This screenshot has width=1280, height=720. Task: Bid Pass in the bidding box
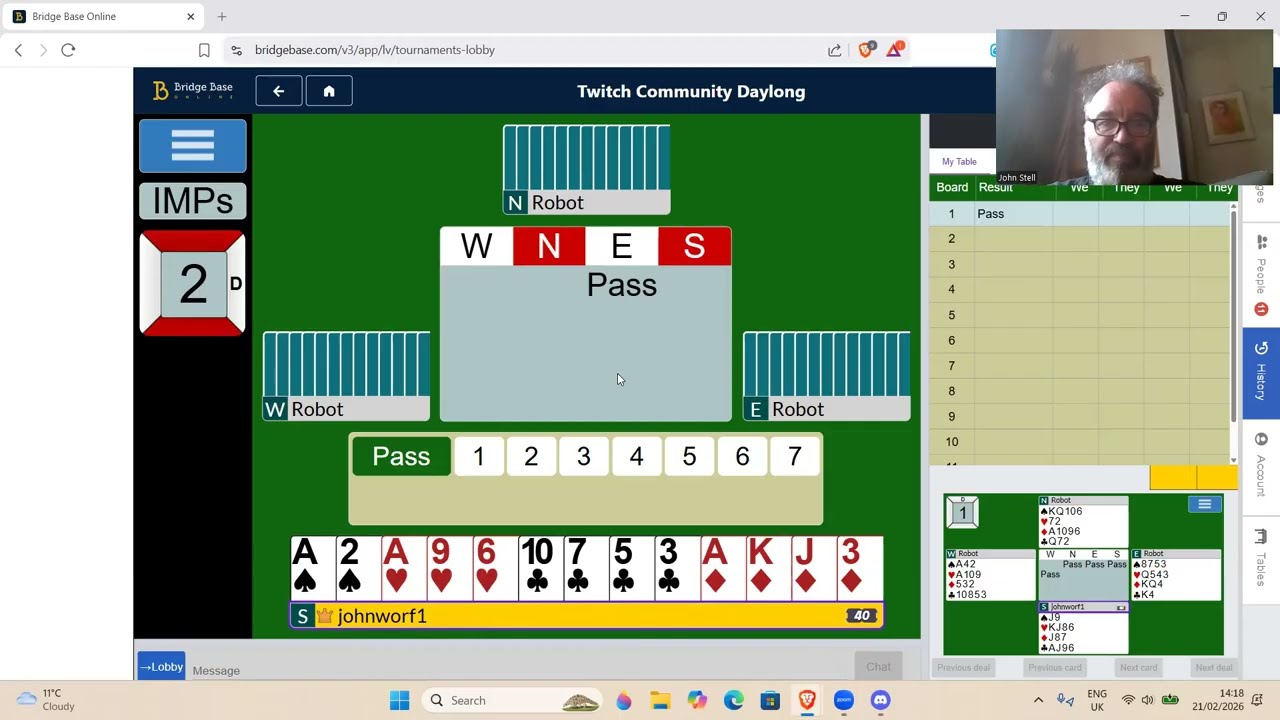point(401,457)
